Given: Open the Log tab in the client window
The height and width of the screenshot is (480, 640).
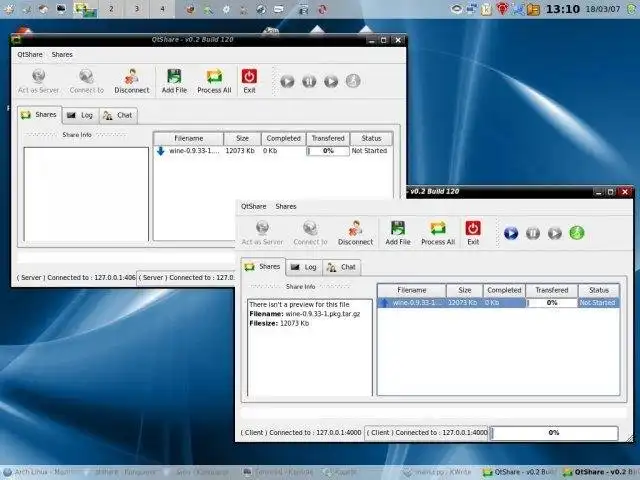Looking at the screenshot, I should (x=304, y=267).
